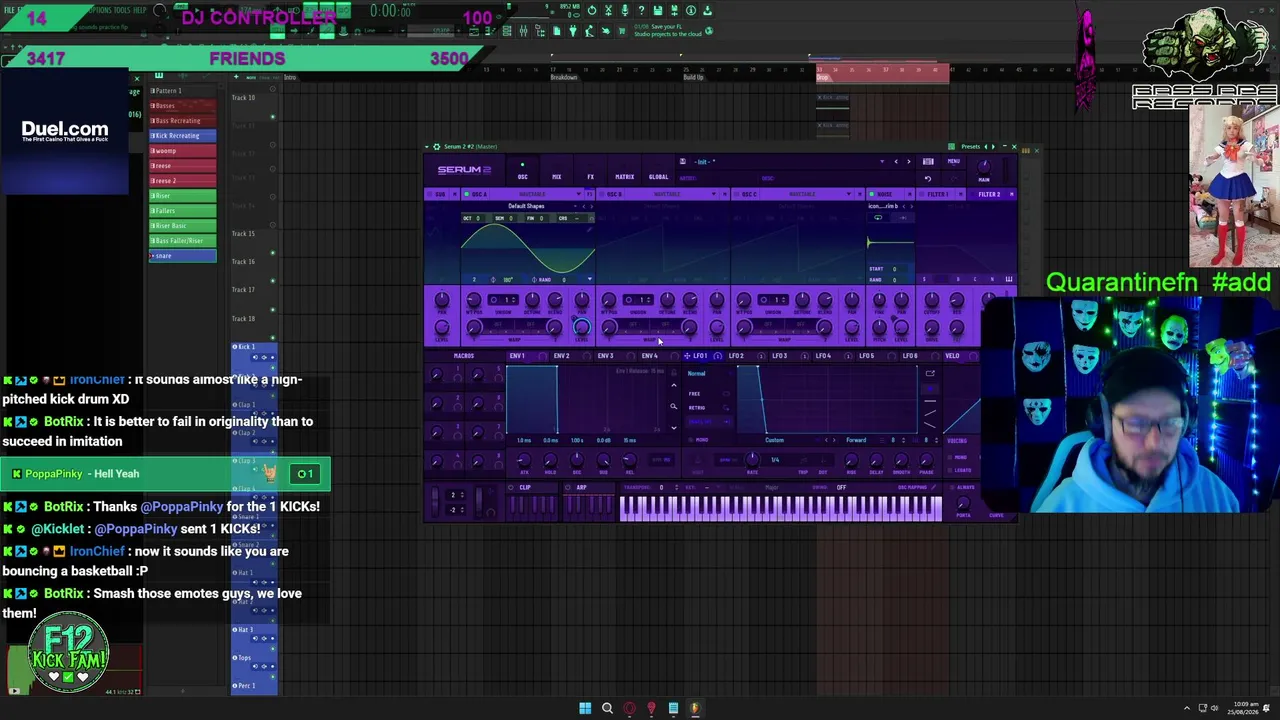Open the Serum preset dropdown arrow
The height and width of the screenshot is (720, 1280).
pyautogui.click(x=882, y=161)
